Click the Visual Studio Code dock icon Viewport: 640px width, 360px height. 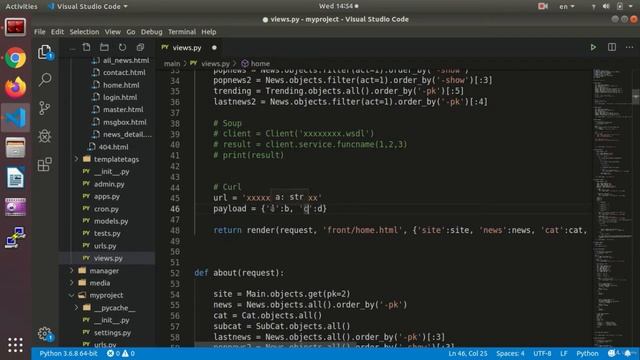tap(16, 118)
